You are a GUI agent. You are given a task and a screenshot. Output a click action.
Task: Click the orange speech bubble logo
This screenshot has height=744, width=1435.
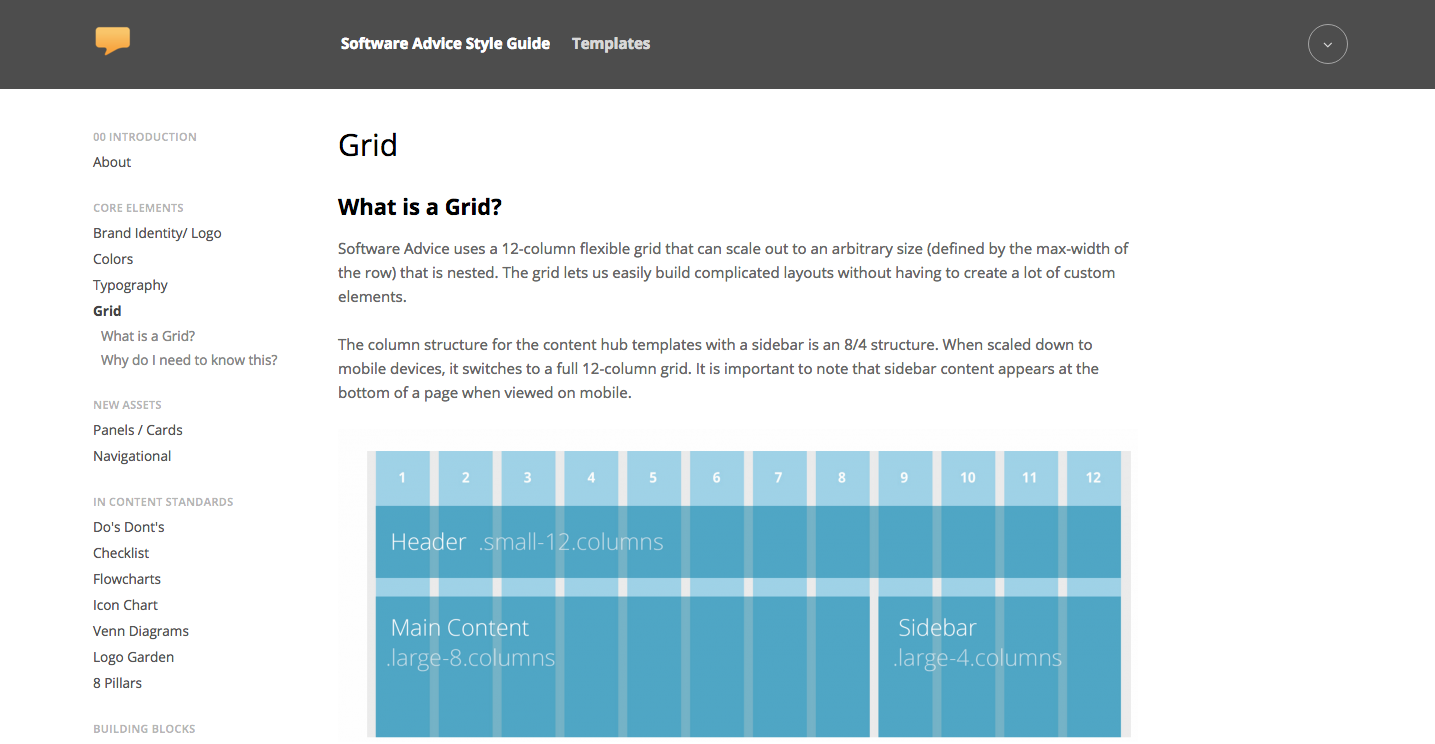coord(113,41)
